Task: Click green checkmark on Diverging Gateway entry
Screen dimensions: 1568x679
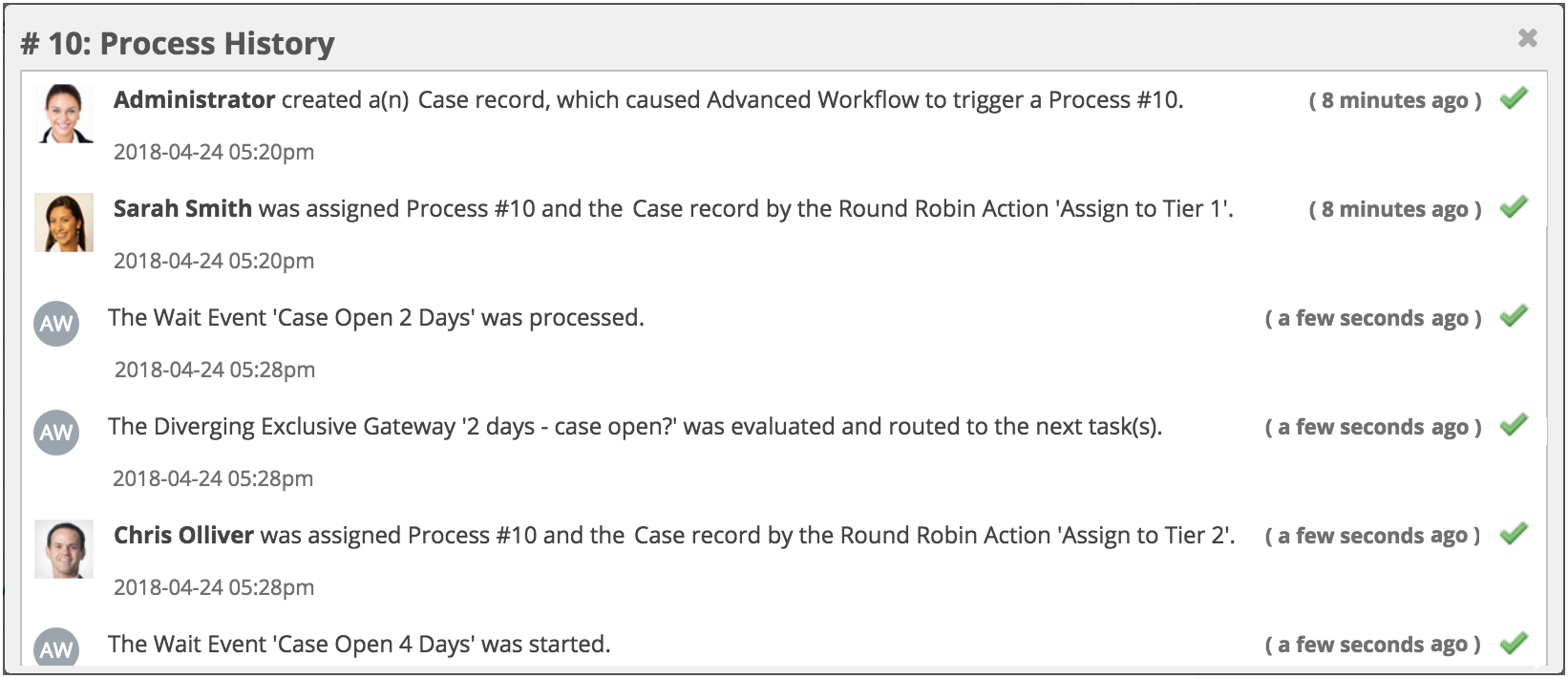Action: click(x=1514, y=425)
